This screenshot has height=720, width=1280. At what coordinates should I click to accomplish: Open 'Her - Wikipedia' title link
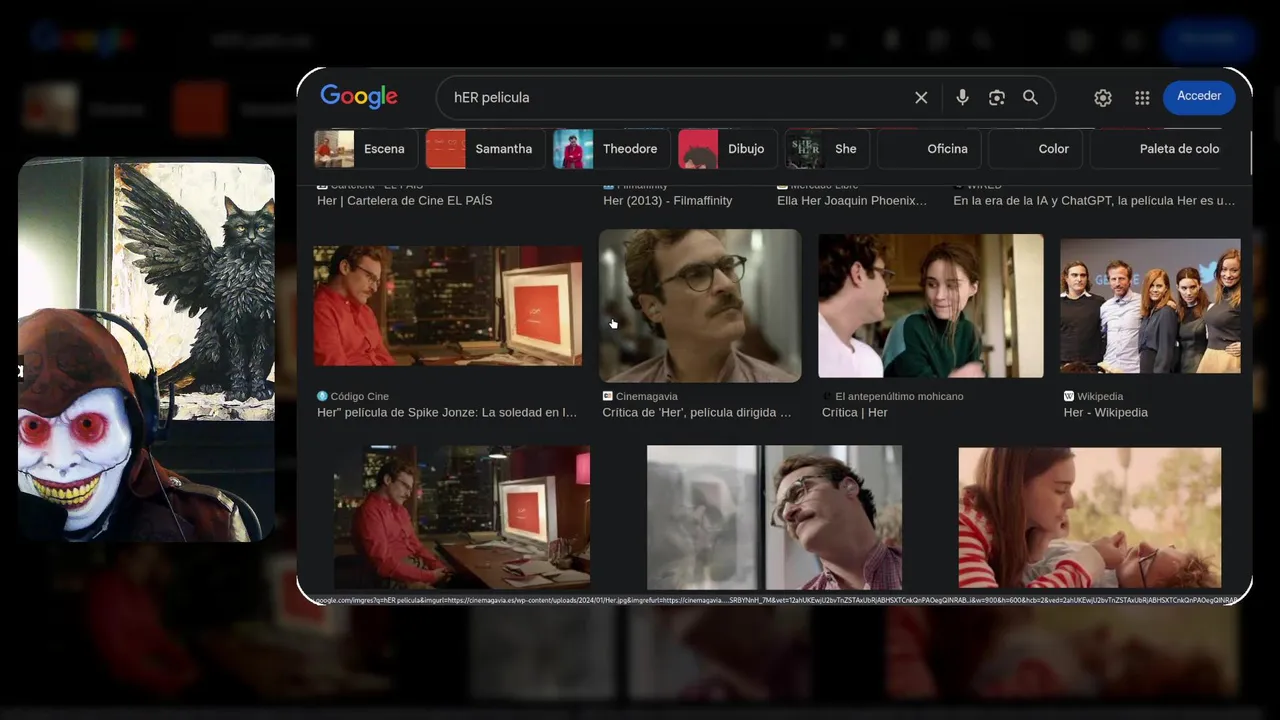pyautogui.click(x=1106, y=412)
